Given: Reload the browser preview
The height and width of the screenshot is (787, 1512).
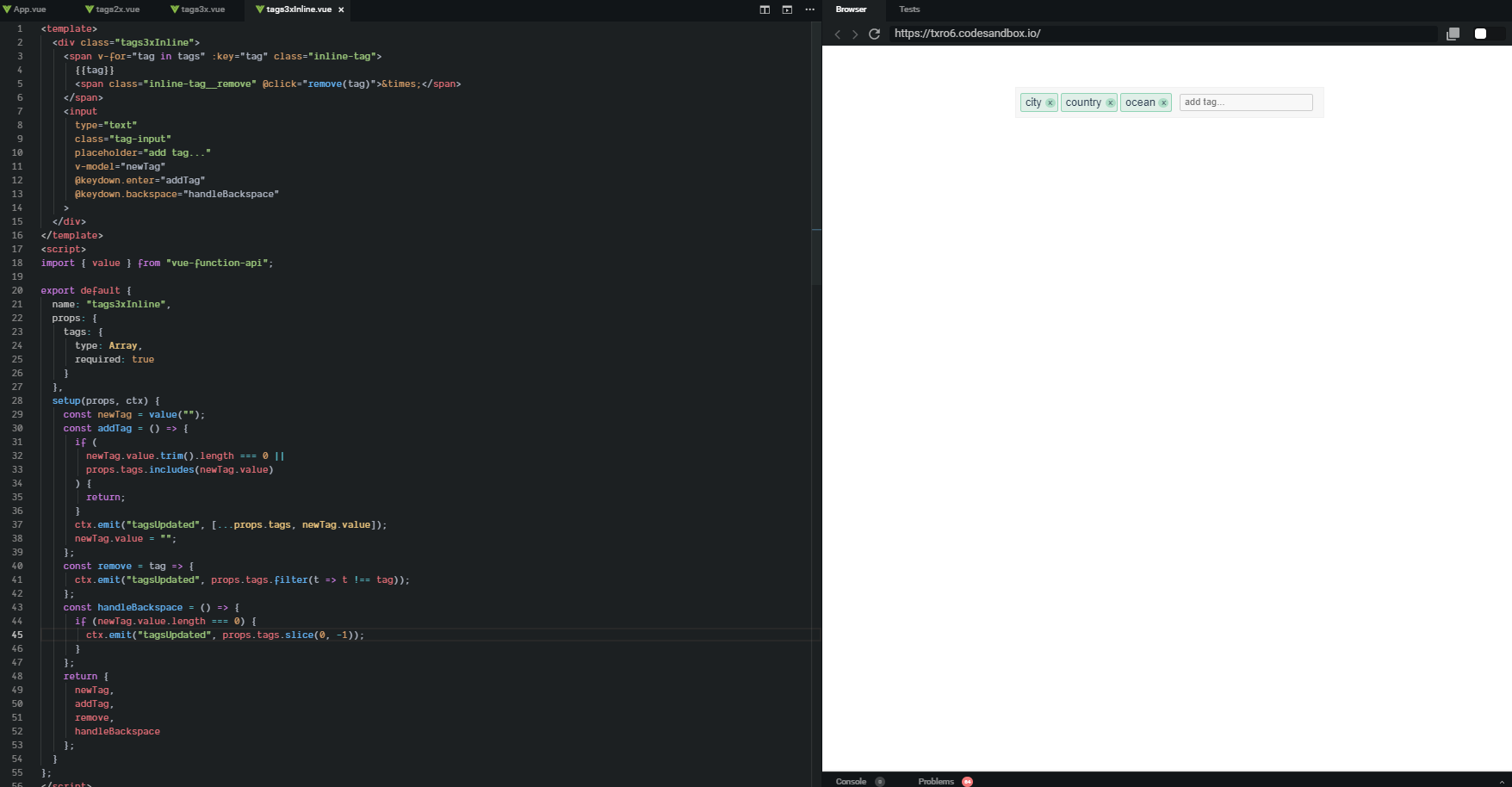Looking at the screenshot, I should (874, 34).
